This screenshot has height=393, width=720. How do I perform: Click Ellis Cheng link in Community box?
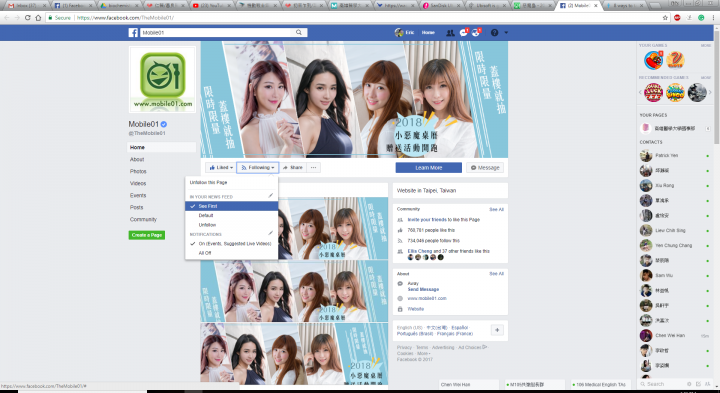420,251
